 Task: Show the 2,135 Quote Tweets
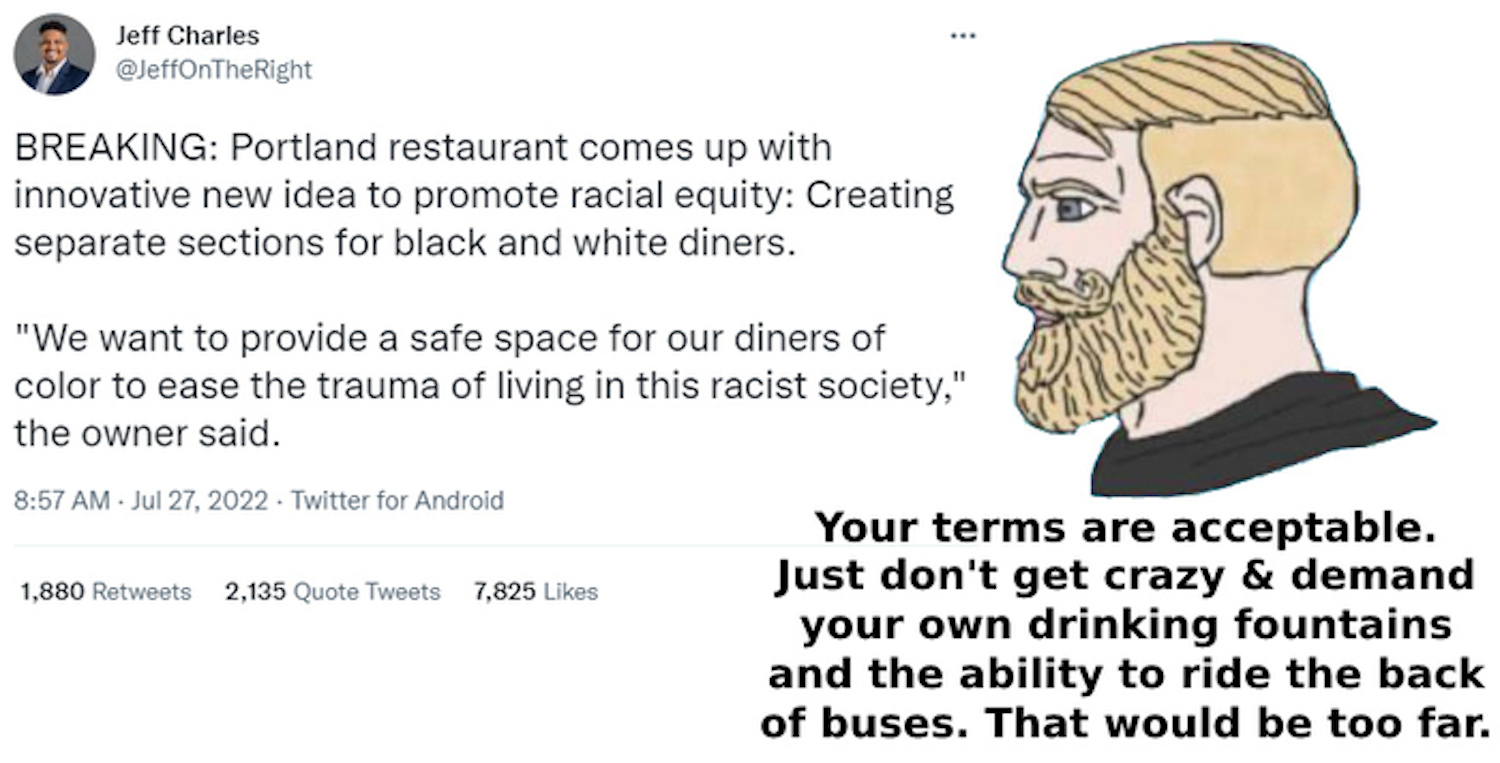(x=333, y=592)
